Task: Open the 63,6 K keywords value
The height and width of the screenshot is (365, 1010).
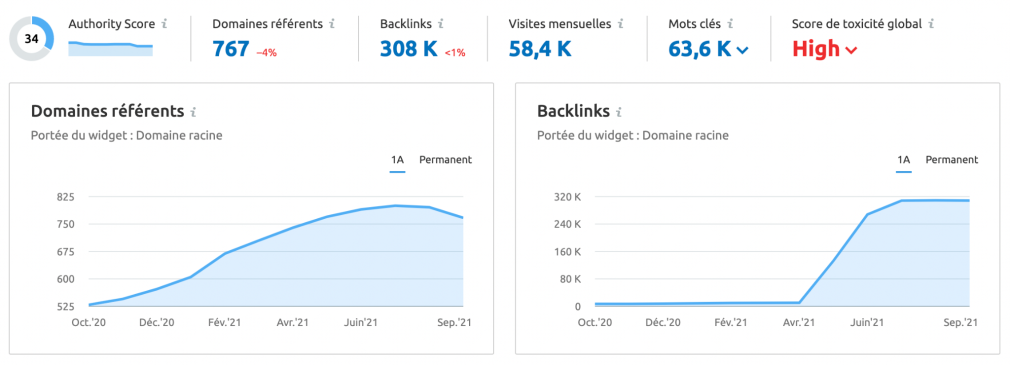Action: pyautogui.click(x=700, y=49)
